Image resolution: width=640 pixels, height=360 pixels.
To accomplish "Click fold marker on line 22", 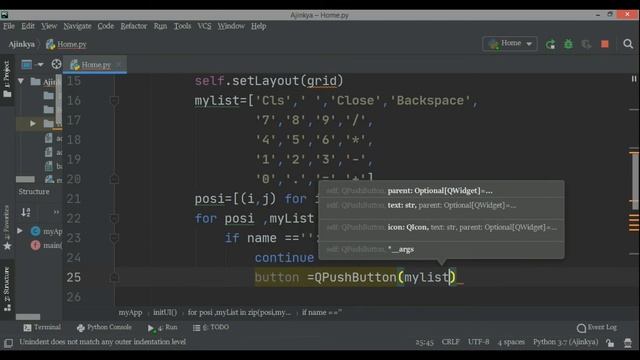I will 114,218.
